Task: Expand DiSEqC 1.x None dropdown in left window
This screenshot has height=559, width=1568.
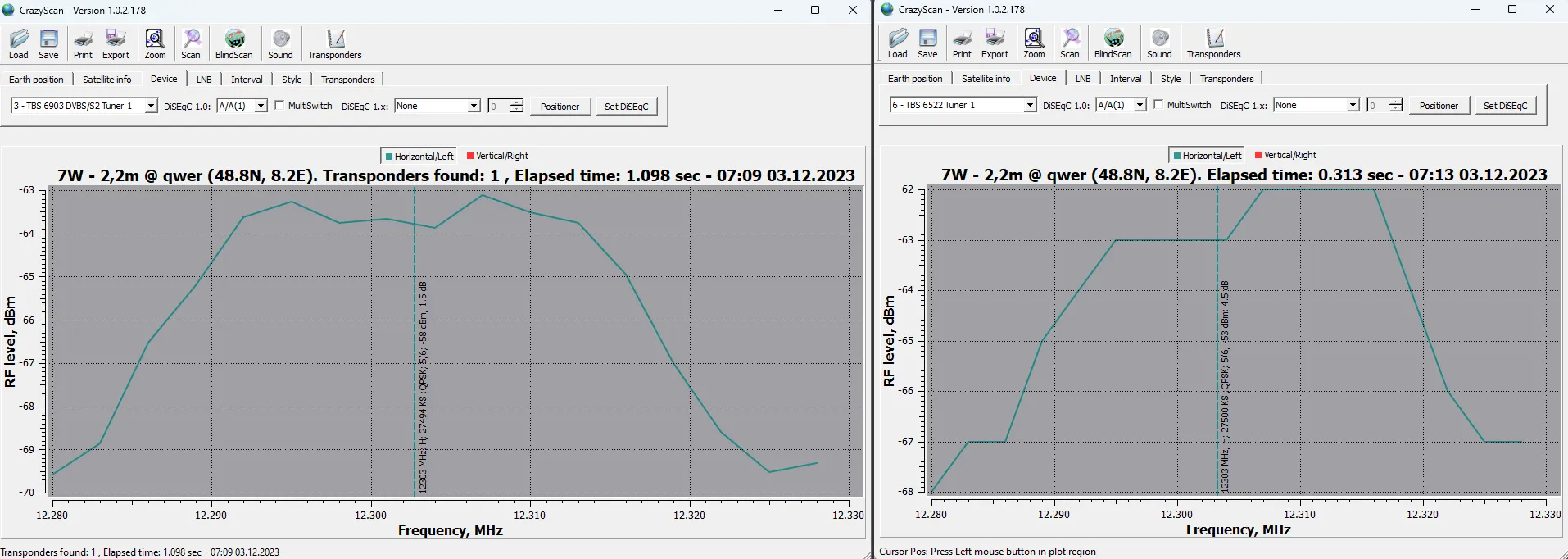Action: [474, 106]
